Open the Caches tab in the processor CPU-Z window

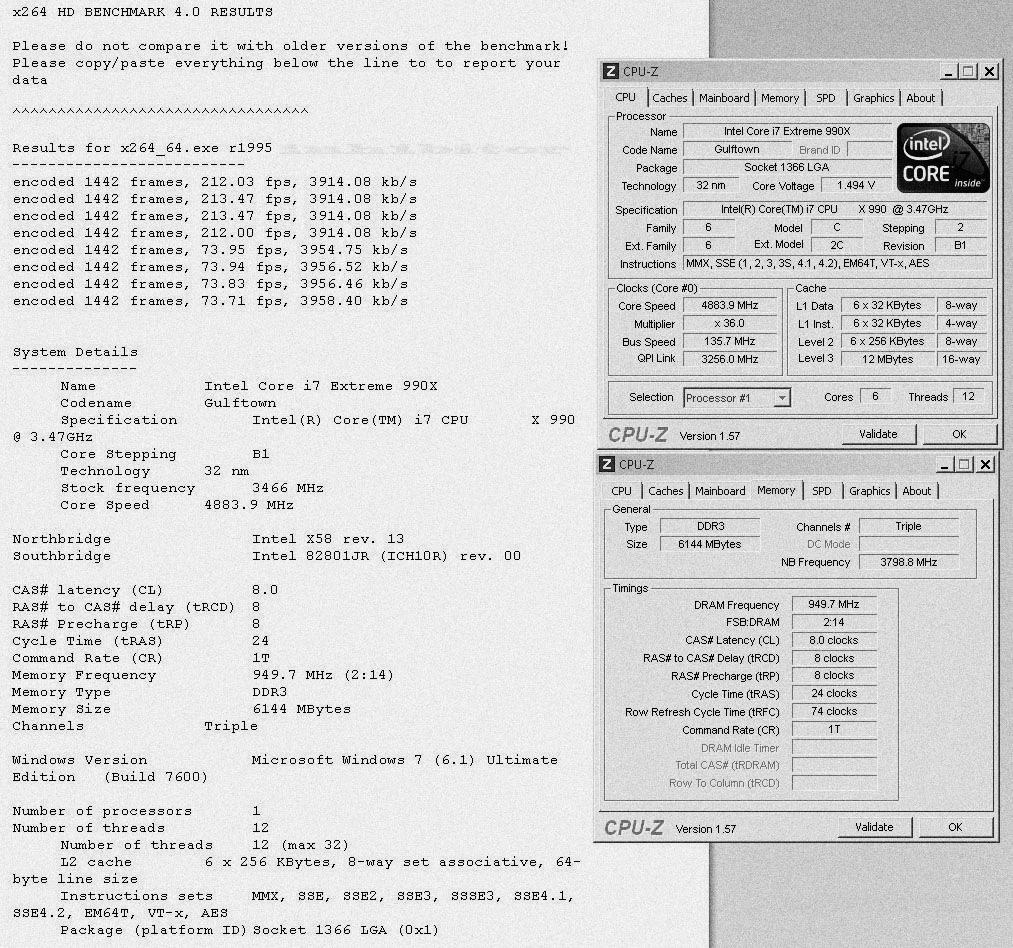tap(669, 98)
